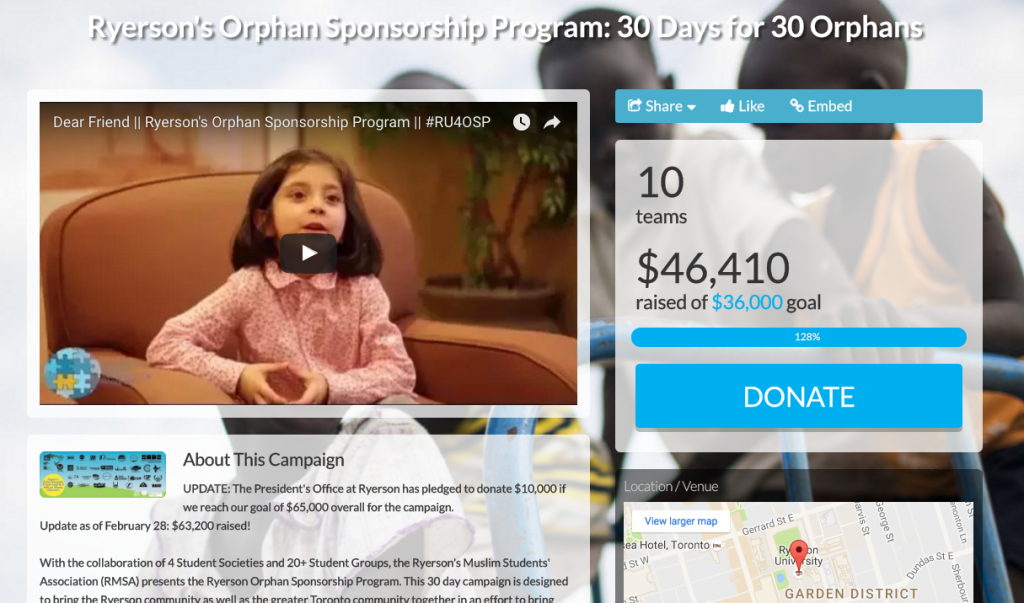Click the Share arrow-box icon

tap(634, 105)
